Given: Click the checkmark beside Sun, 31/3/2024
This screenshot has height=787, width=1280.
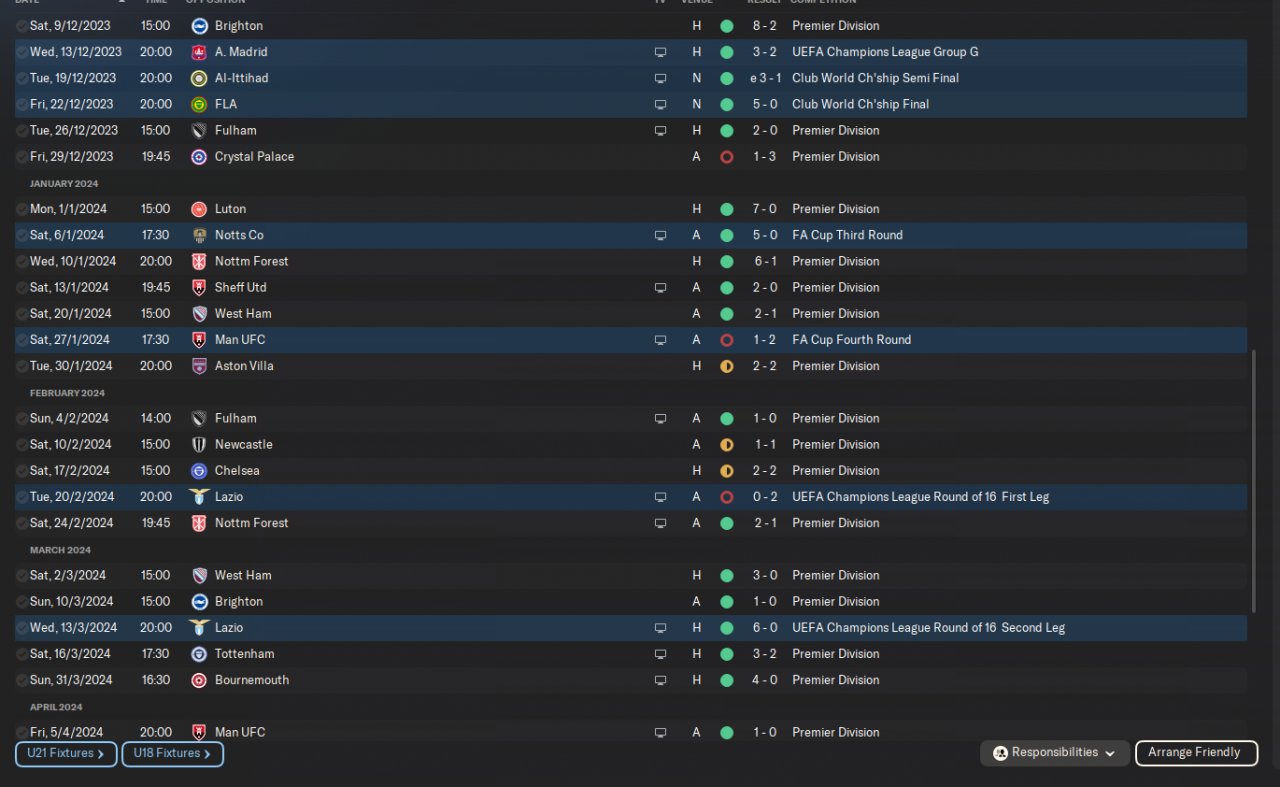Looking at the screenshot, I should (22, 680).
